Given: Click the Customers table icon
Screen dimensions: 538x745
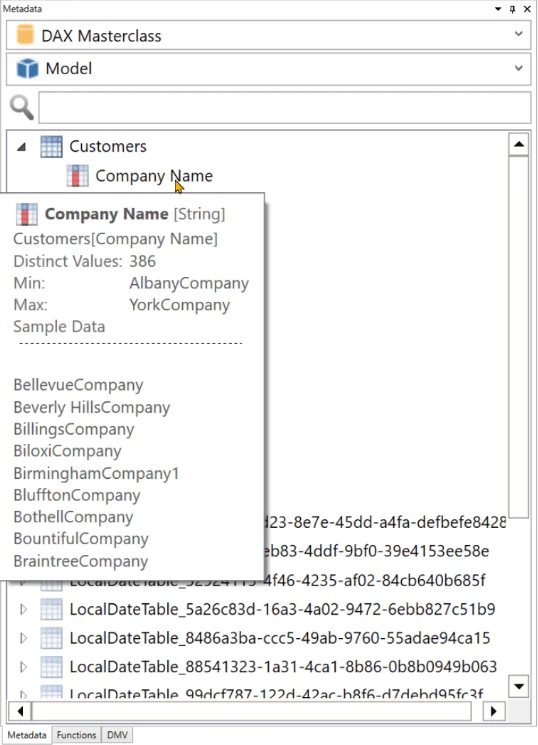Looking at the screenshot, I should (x=51, y=146).
